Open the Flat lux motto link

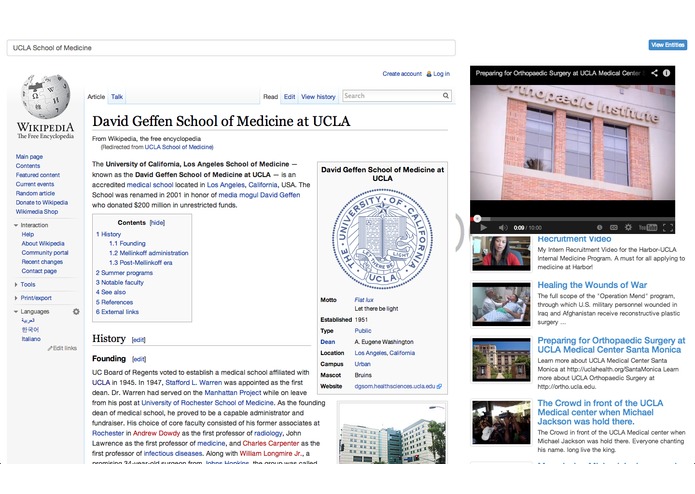click(364, 300)
